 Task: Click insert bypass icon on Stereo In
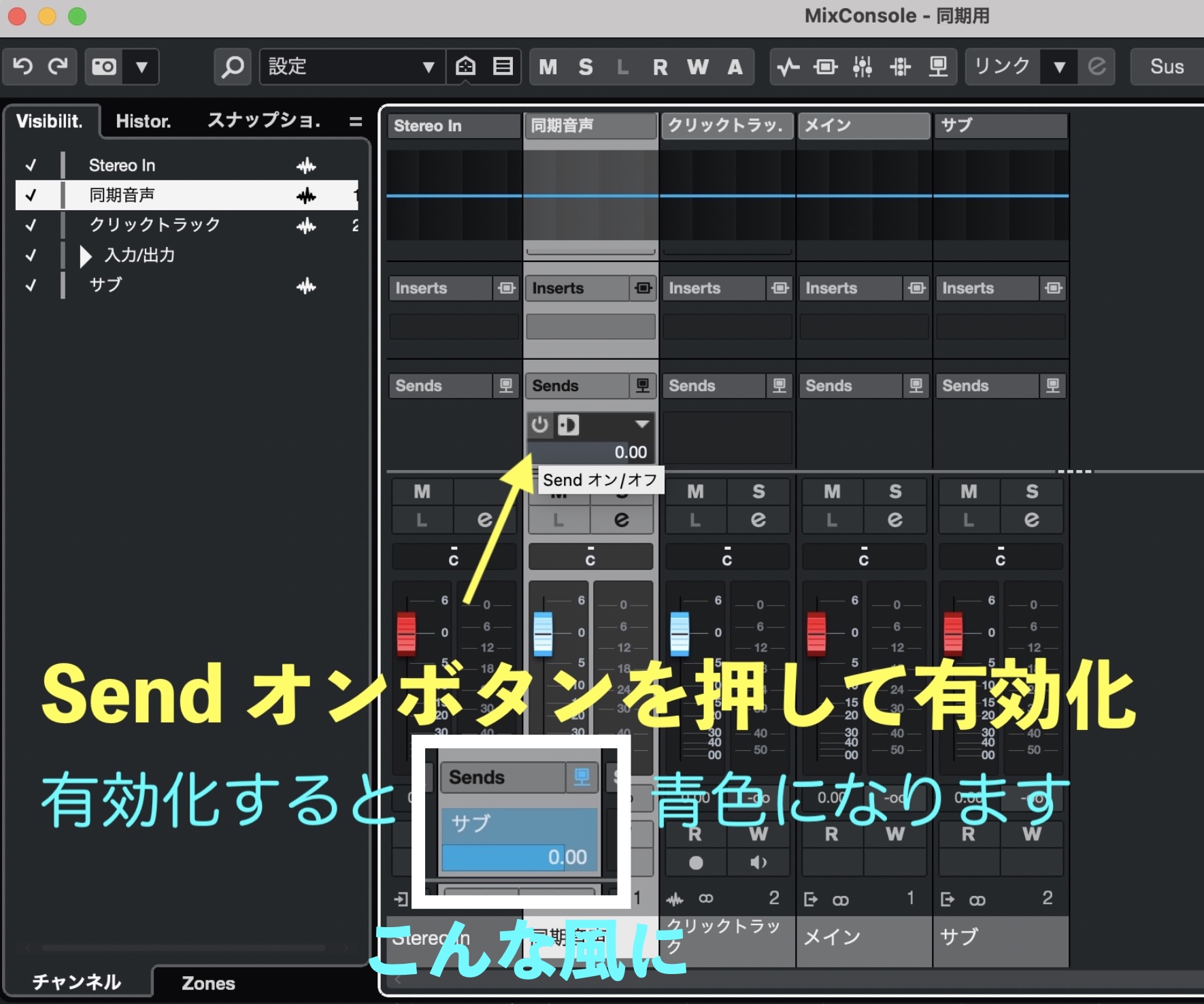coord(507,288)
